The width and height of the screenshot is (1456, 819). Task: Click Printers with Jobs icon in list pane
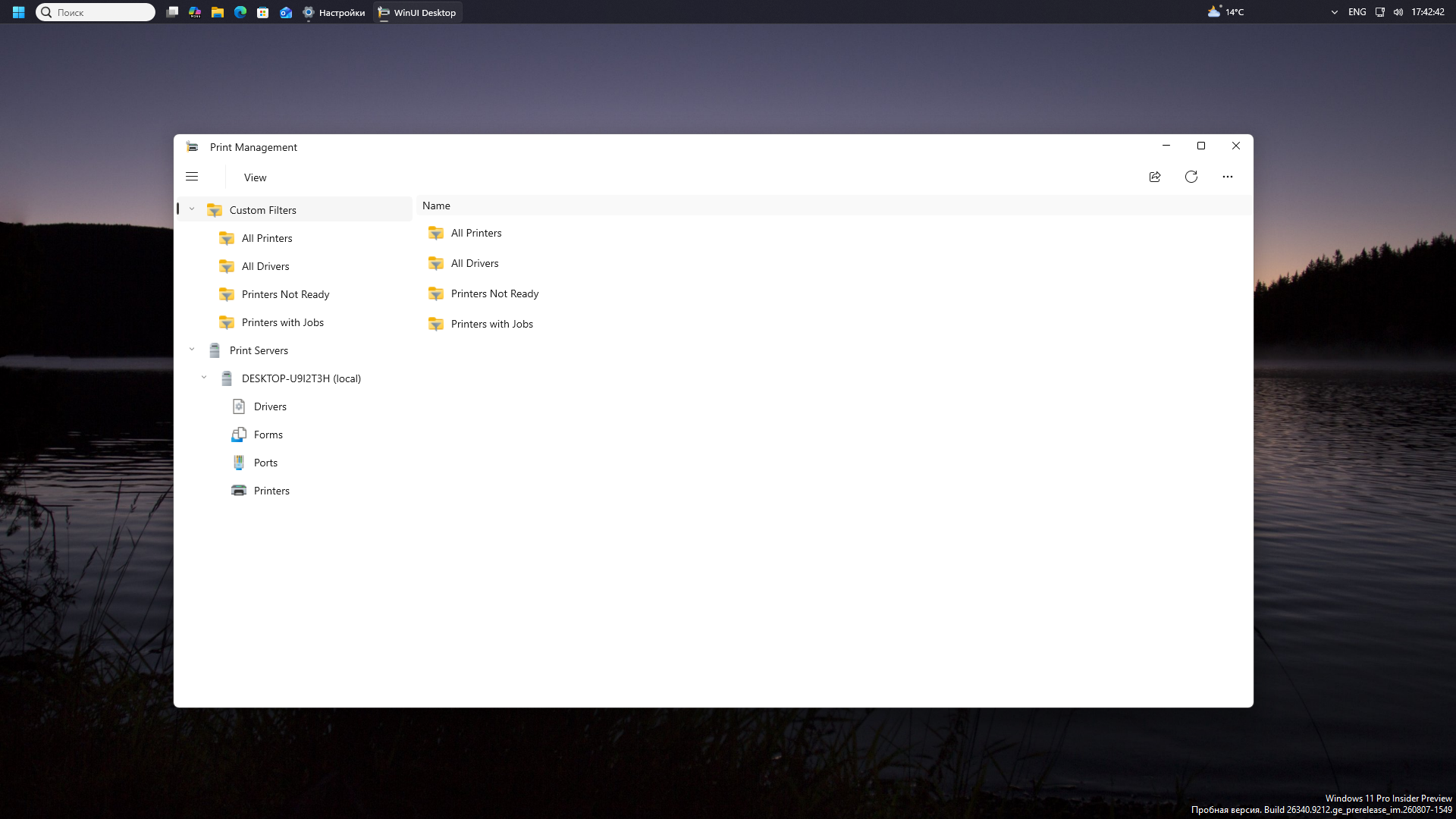point(436,324)
